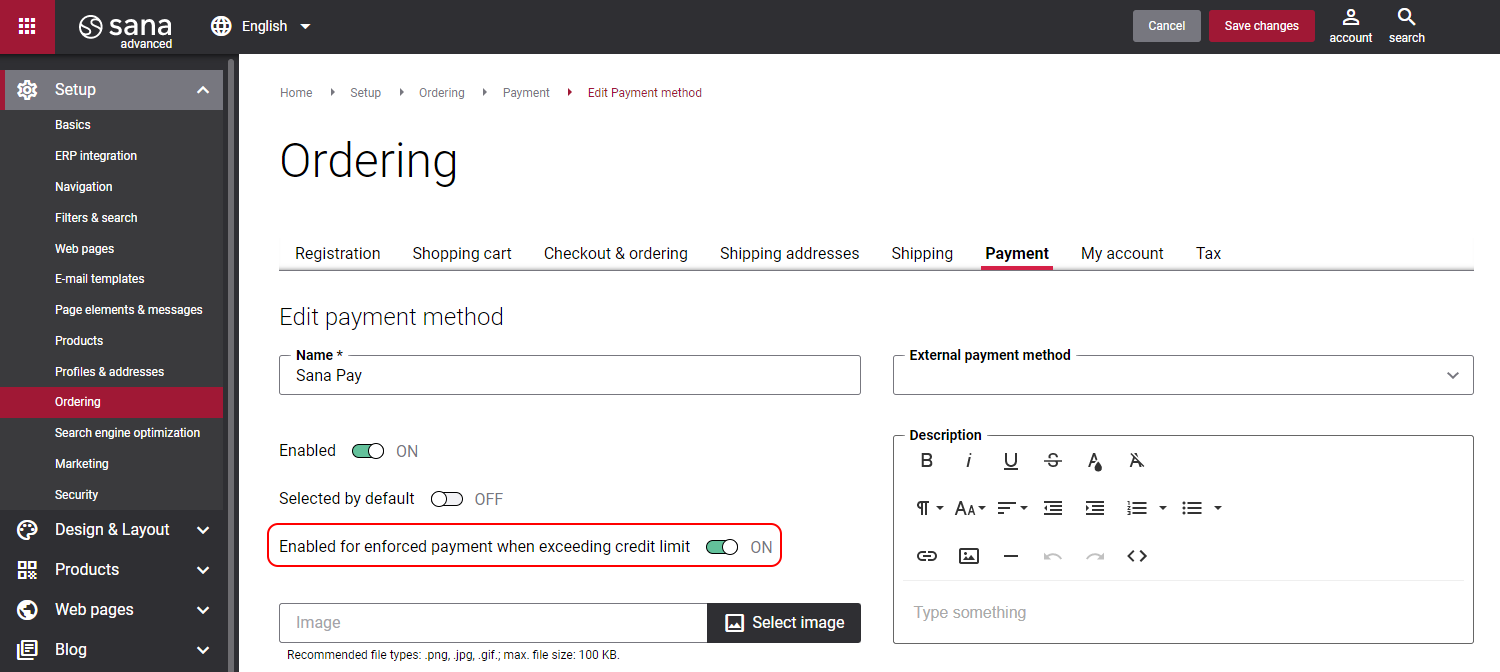Go to Home breadcrumb link
This screenshot has width=1500, height=672.
point(296,93)
